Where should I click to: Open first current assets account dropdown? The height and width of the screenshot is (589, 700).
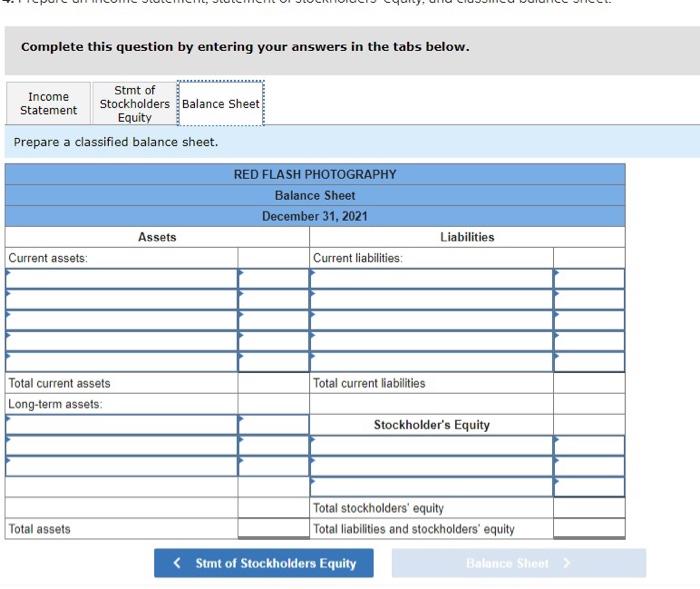coord(121,279)
